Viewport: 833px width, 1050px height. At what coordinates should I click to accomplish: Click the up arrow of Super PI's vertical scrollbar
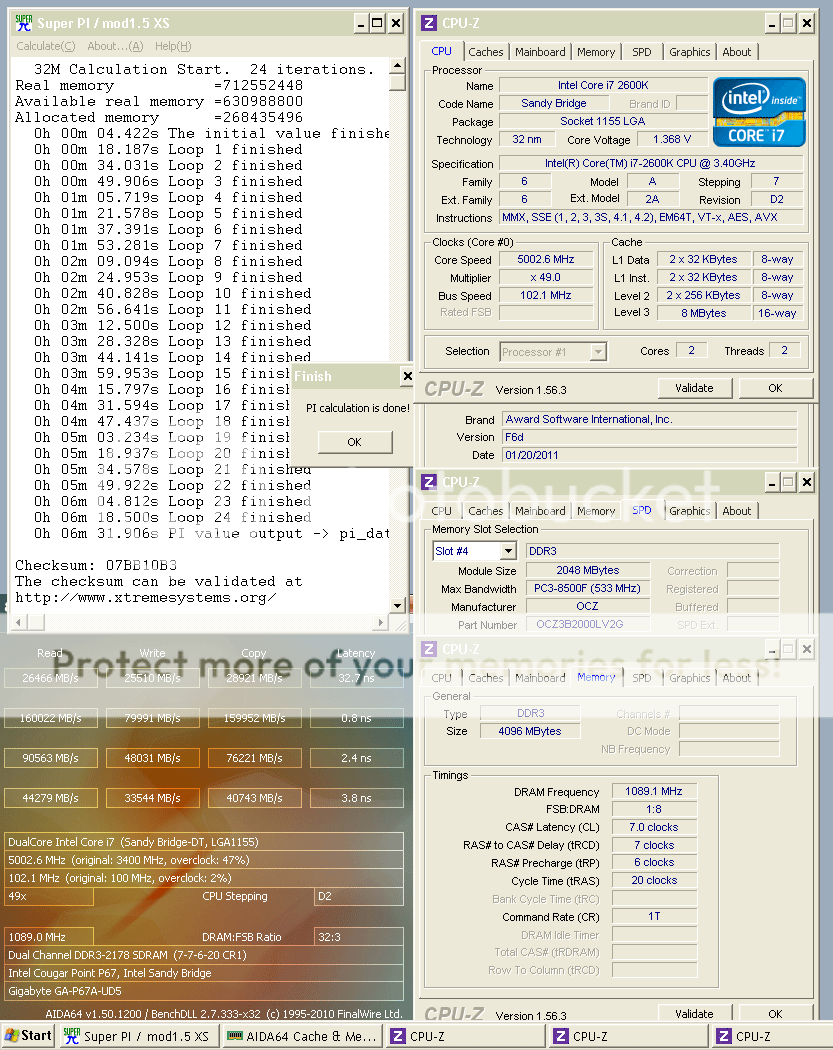397,66
